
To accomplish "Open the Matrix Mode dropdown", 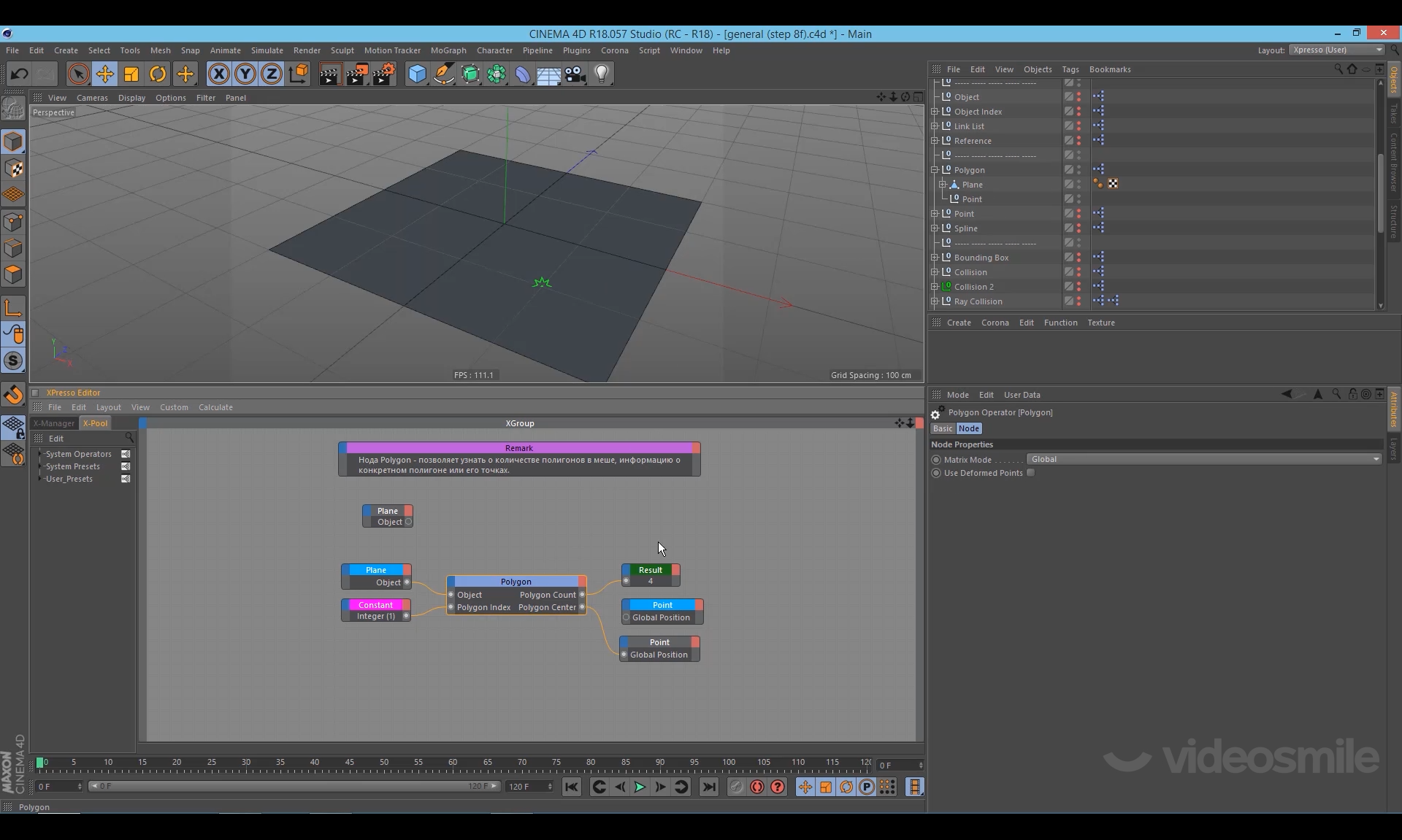I will pyautogui.click(x=1203, y=459).
